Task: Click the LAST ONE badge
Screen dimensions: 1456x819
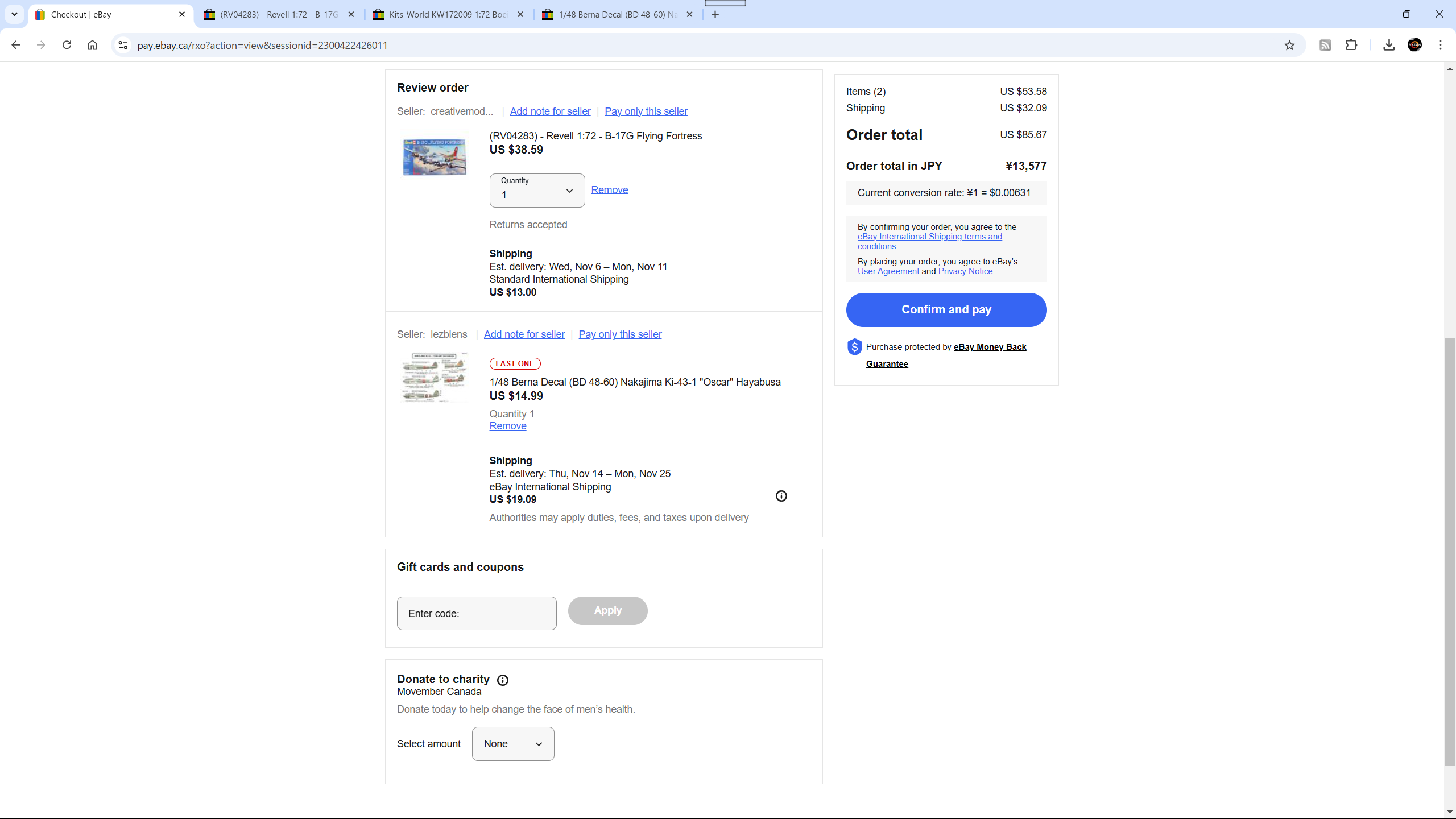Action: coord(515,363)
